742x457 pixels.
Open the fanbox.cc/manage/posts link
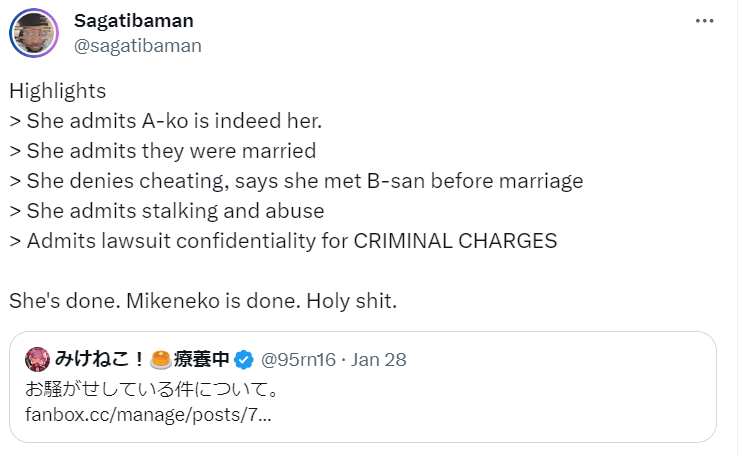(x=147, y=415)
